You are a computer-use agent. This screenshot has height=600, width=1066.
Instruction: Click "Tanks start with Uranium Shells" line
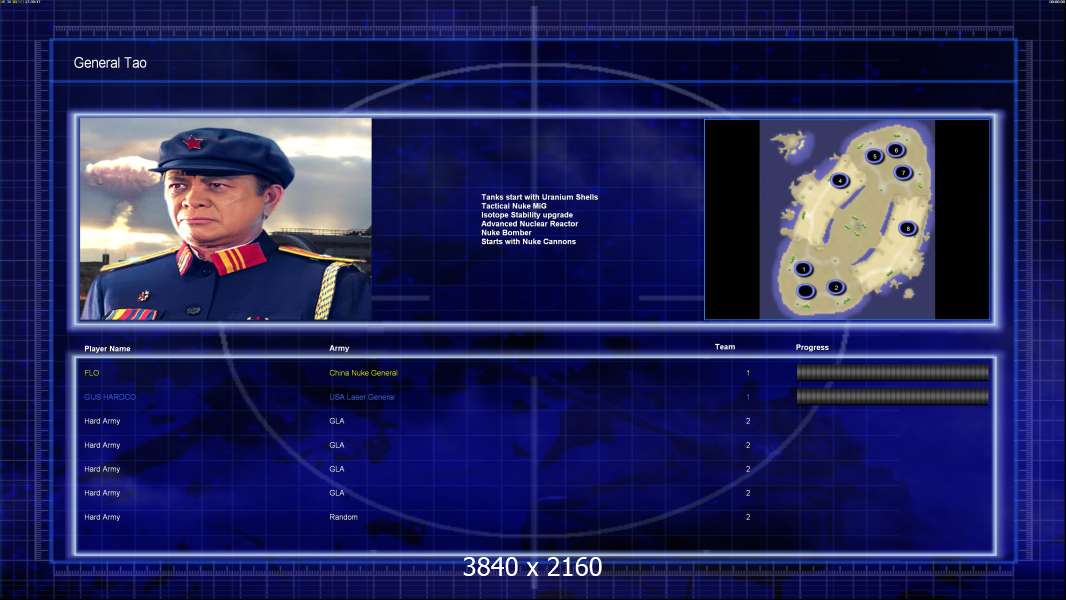click(540, 197)
